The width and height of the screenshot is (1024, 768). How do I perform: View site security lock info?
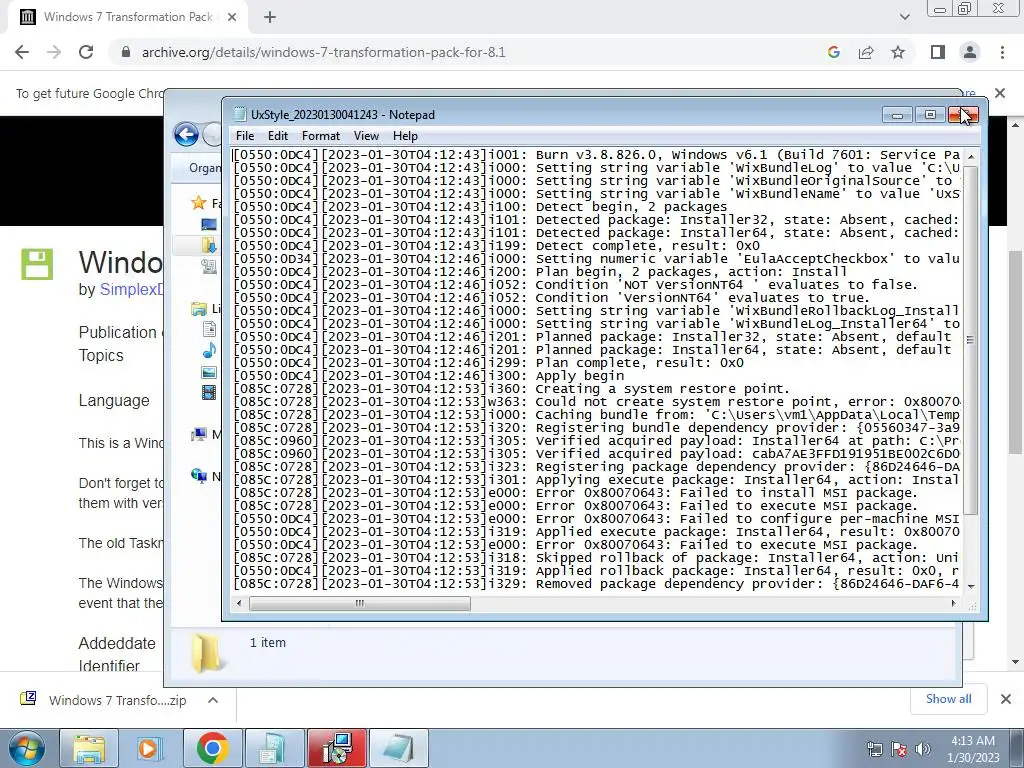click(x=126, y=52)
